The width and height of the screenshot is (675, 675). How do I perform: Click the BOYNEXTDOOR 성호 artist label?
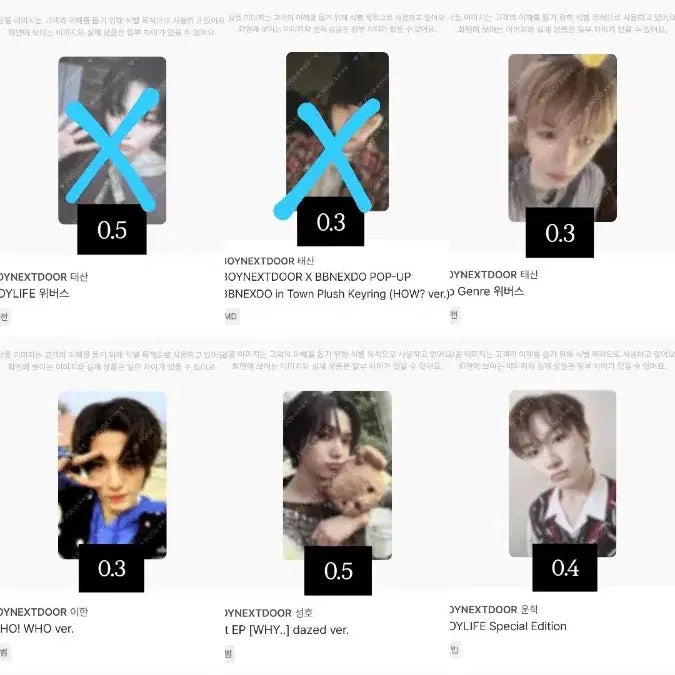pos(269,613)
